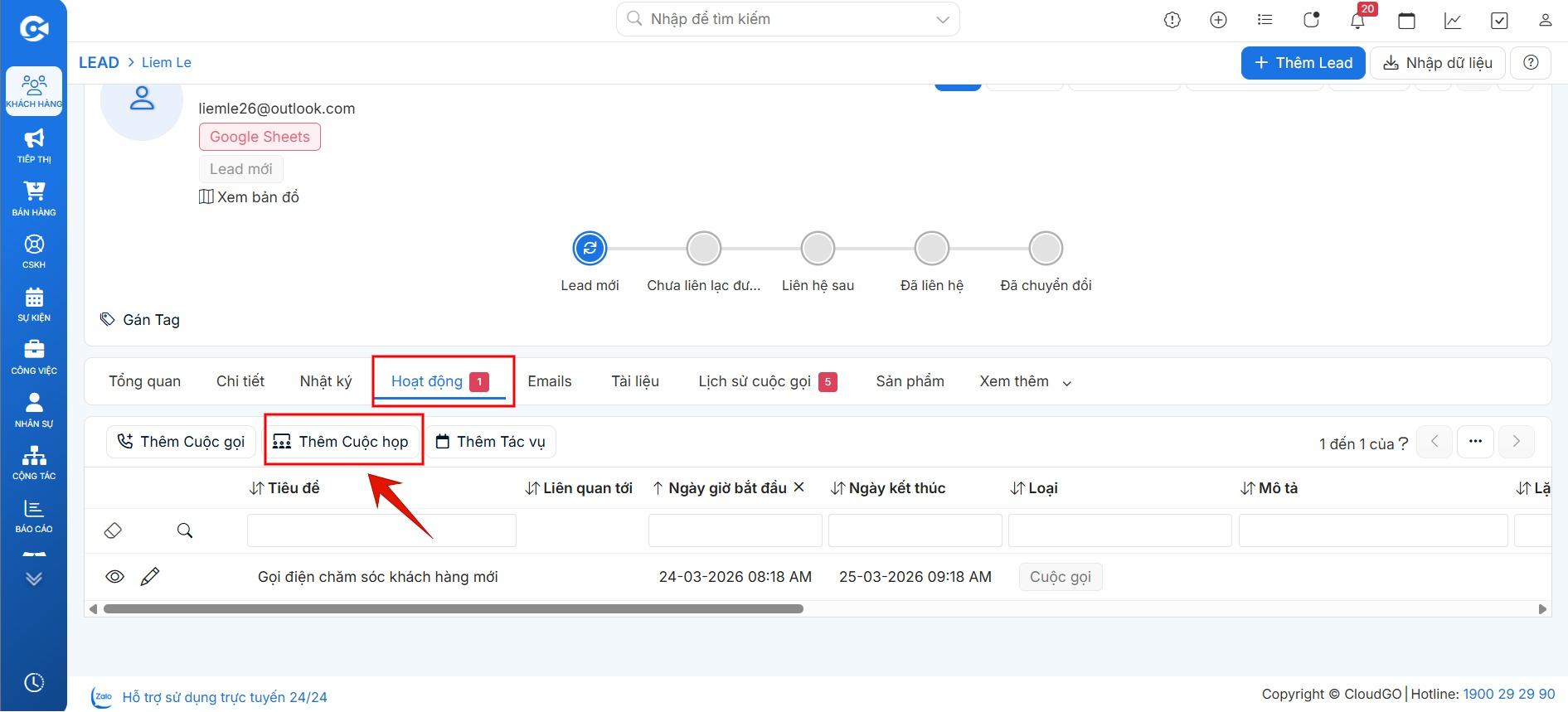The image size is (1568, 712).
Task: Open Sự Kiện events module
Action: click(x=34, y=304)
